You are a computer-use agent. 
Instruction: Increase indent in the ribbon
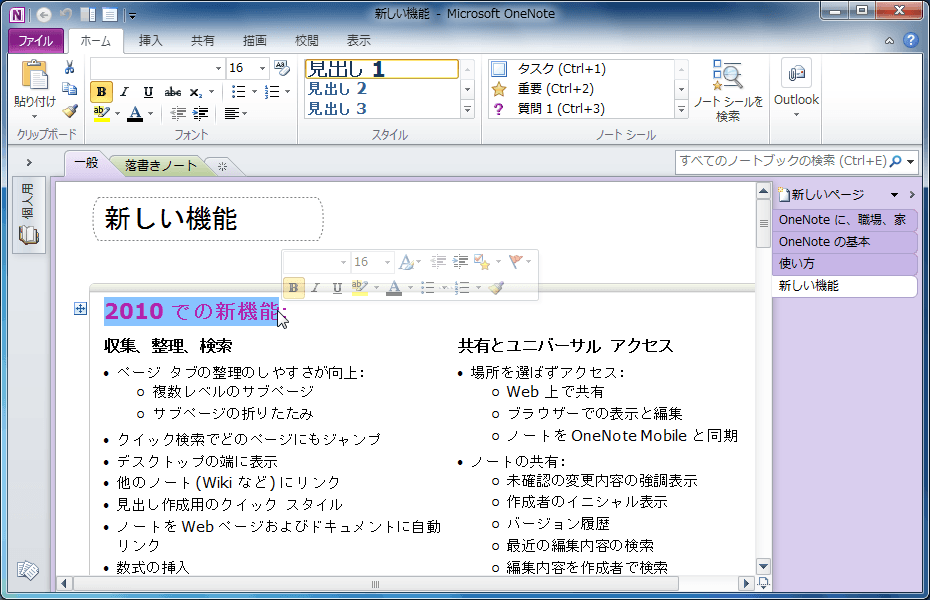pyautogui.click(x=200, y=113)
